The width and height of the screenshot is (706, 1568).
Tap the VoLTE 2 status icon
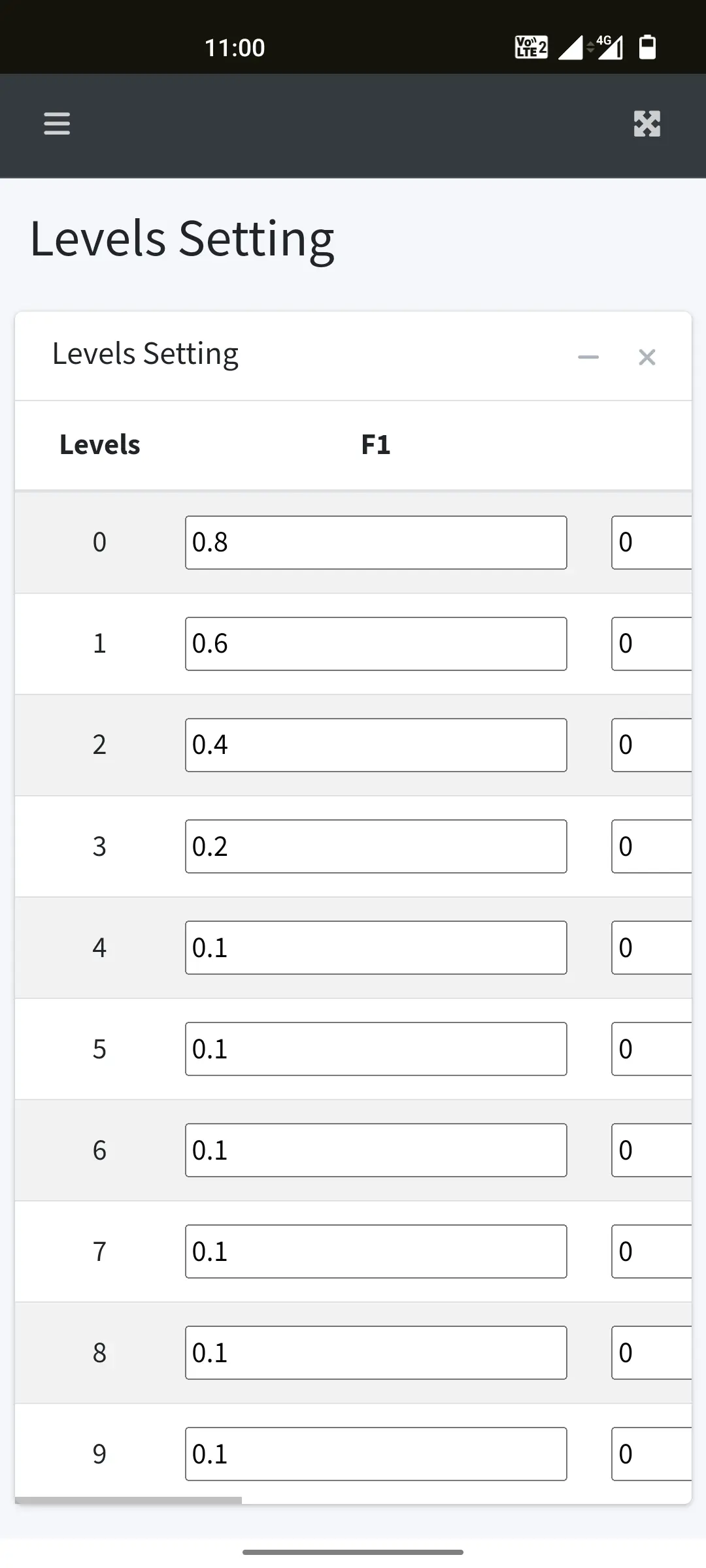pyautogui.click(x=531, y=47)
